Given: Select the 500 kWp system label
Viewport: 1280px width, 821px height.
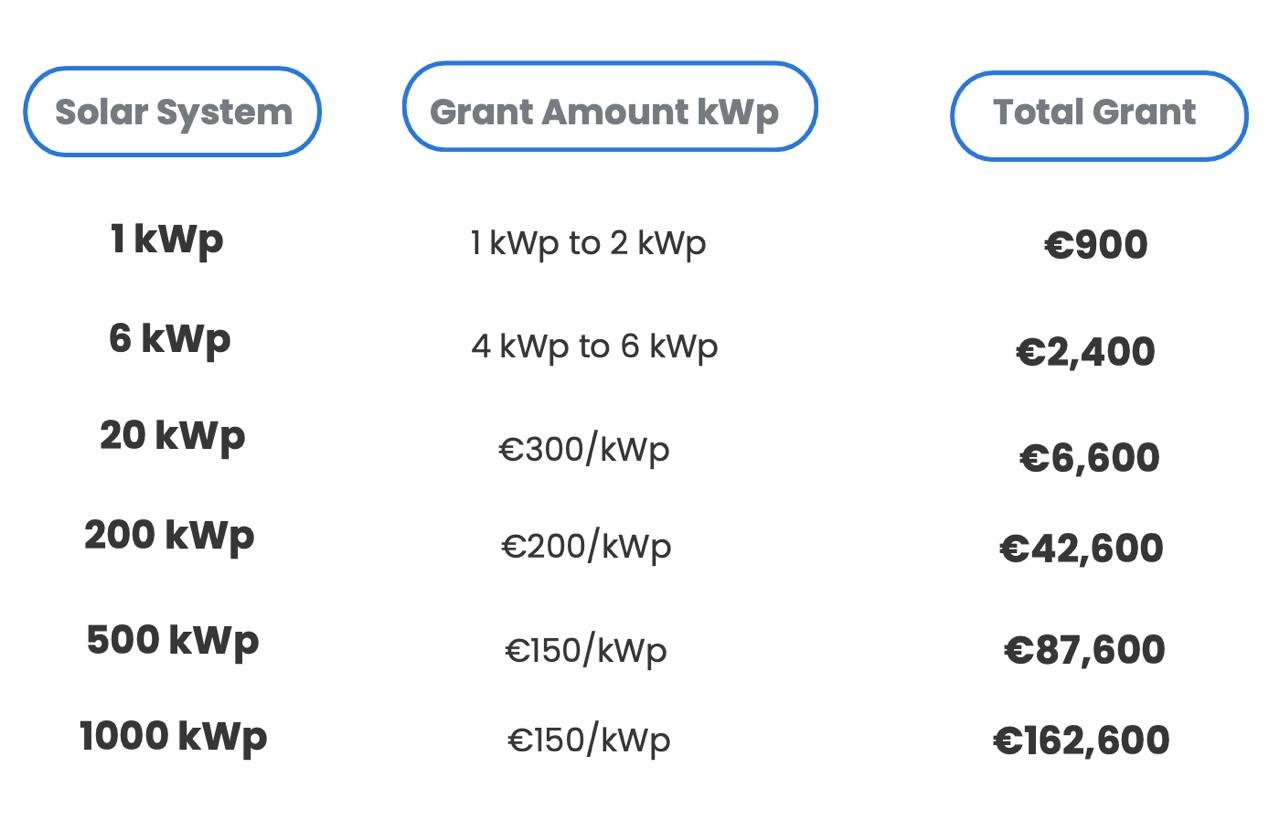Looking at the screenshot, I should click(x=172, y=640).
